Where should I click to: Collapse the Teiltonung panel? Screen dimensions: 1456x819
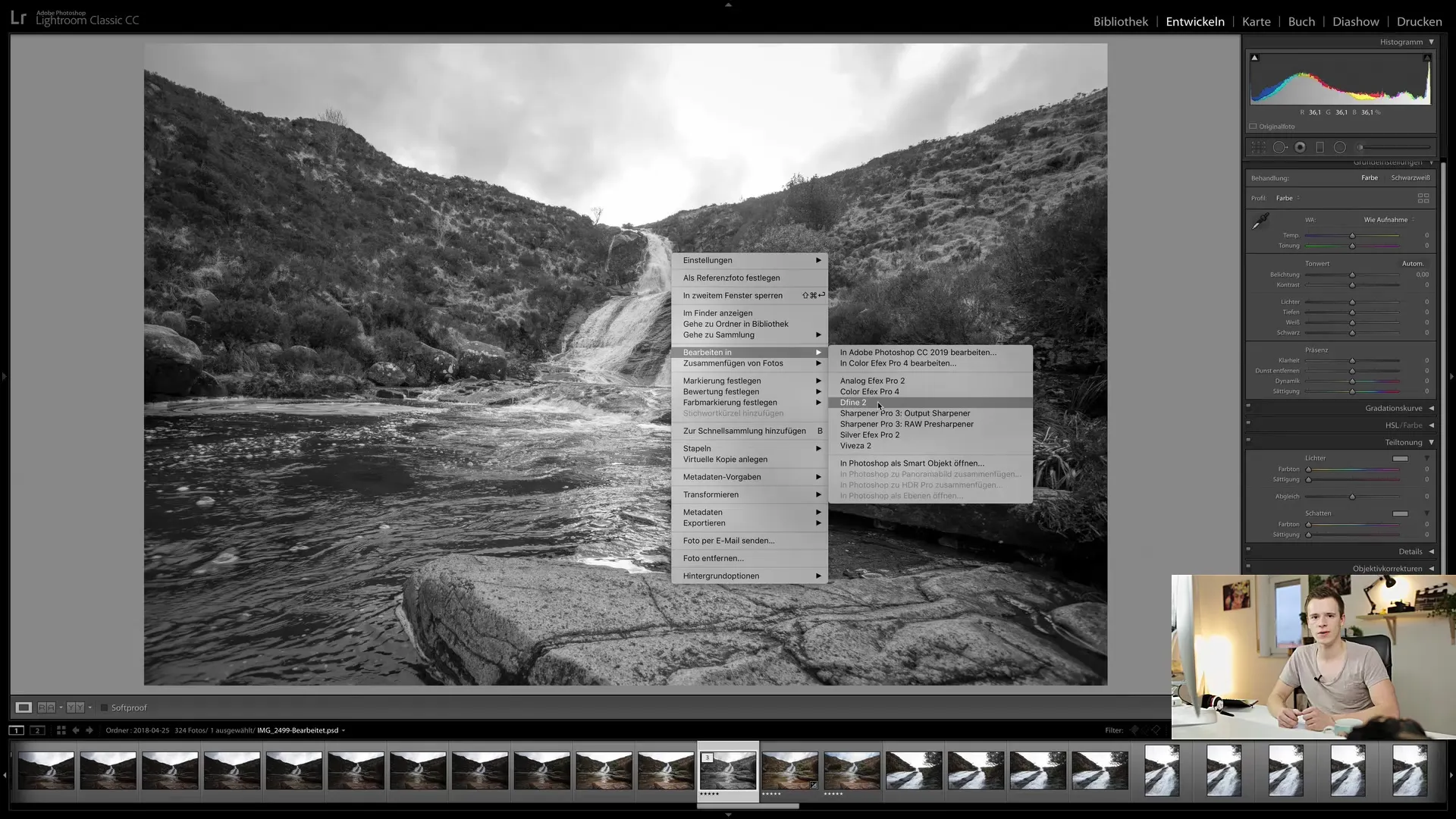1432,442
